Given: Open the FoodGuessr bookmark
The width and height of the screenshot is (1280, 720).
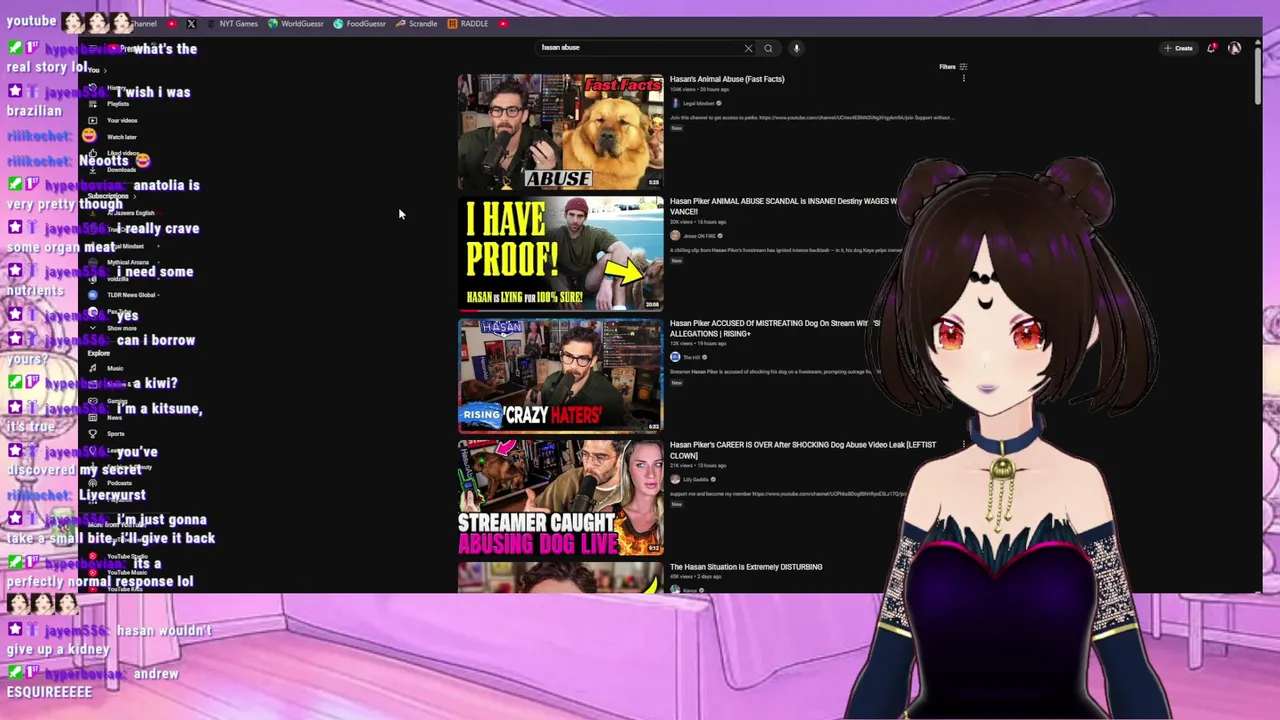Looking at the screenshot, I should point(360,23).
